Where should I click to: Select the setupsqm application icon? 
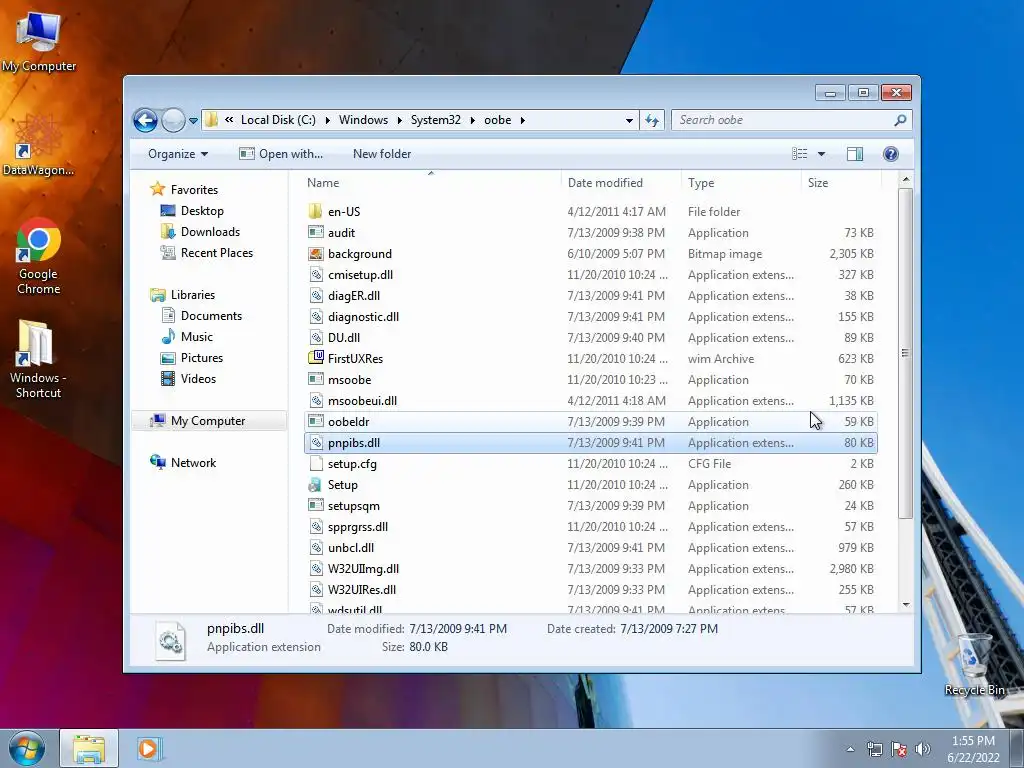[x=316, y=505]
